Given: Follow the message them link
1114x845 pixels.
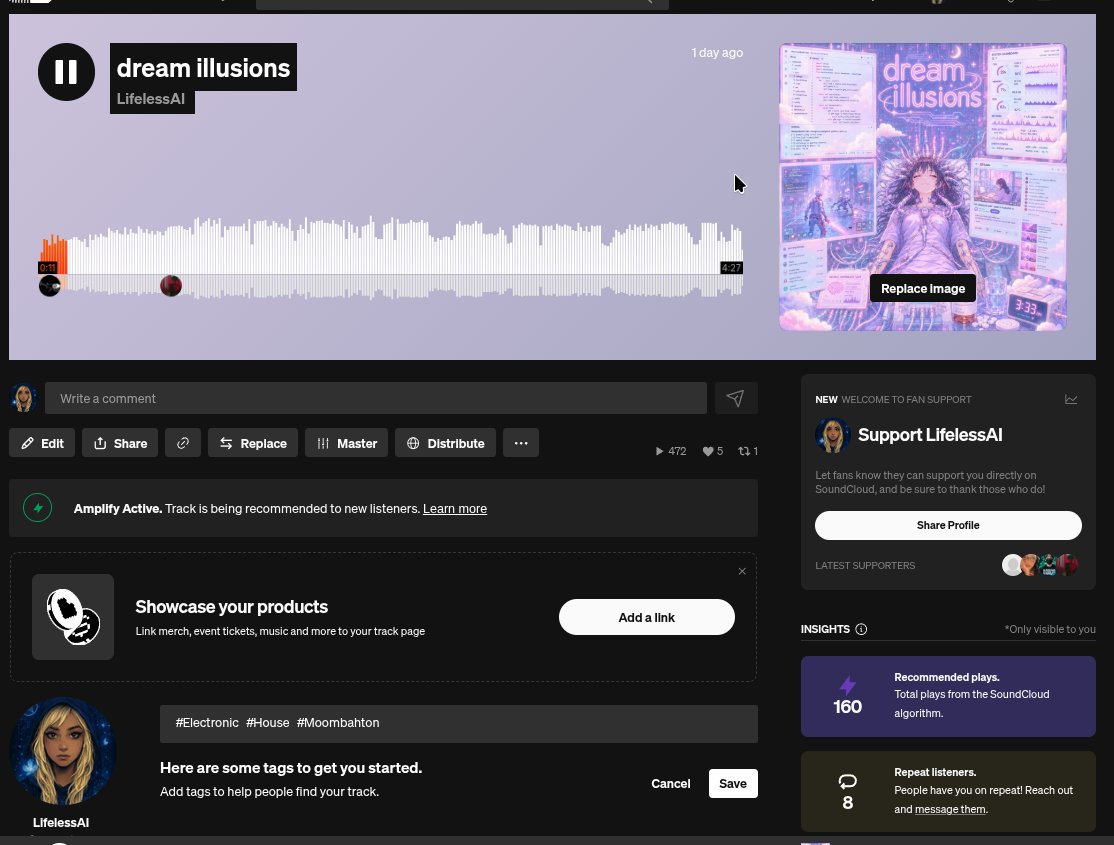Looking at the screenshot, I should tap(950, 809).
